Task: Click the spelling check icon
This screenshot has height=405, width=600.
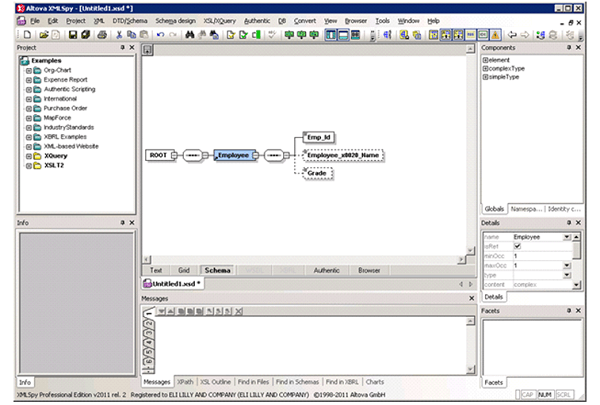Action: pos(272,35)
